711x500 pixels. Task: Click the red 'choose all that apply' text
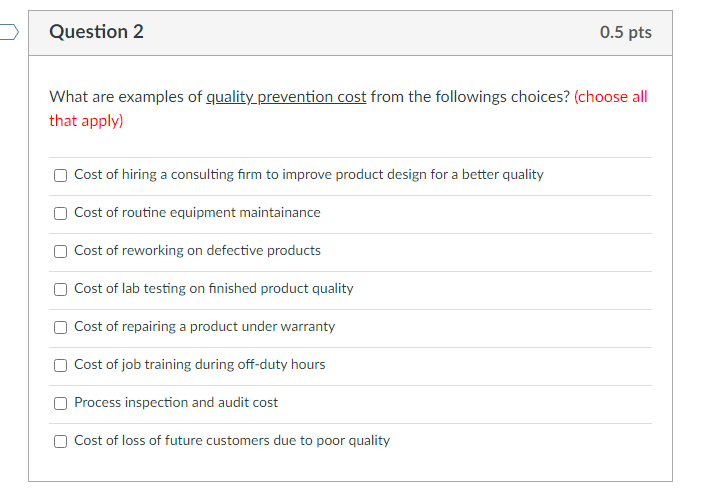click(610, 97)
